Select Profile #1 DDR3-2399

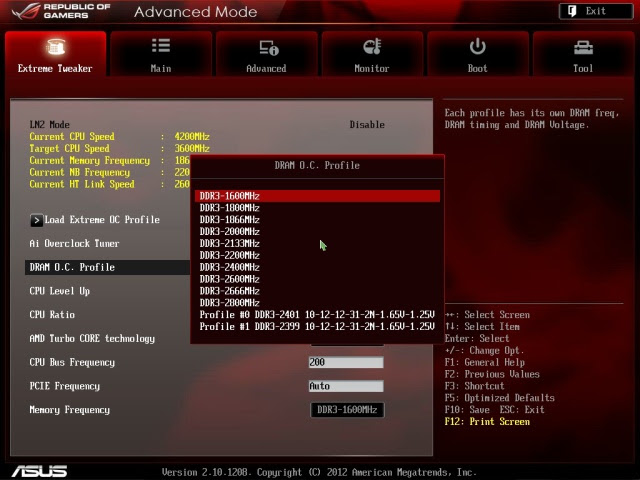(x=317, y=326)
